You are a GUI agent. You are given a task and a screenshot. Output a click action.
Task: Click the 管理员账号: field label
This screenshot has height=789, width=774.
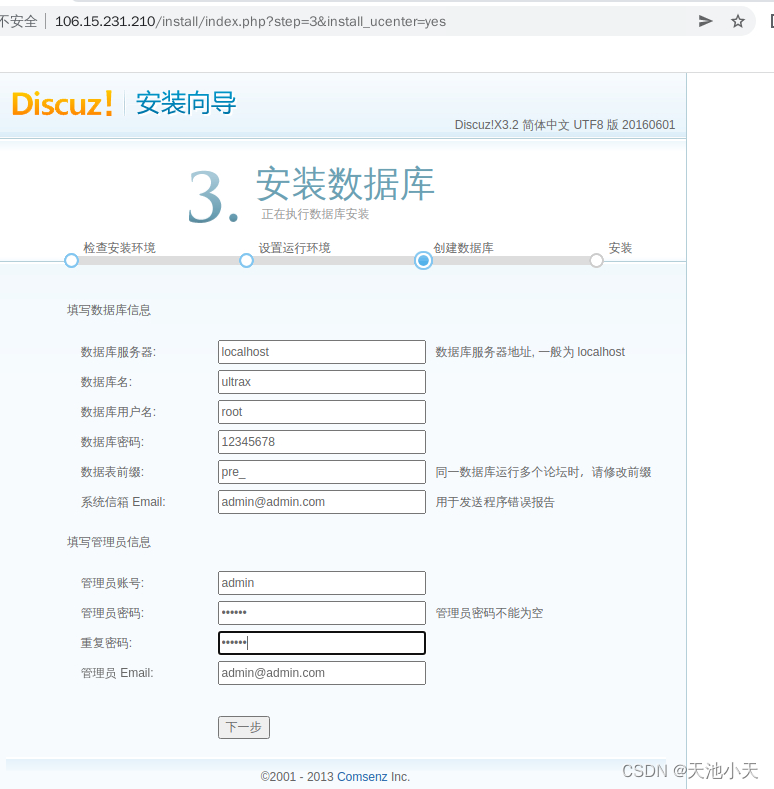click(x=112, y=583)
